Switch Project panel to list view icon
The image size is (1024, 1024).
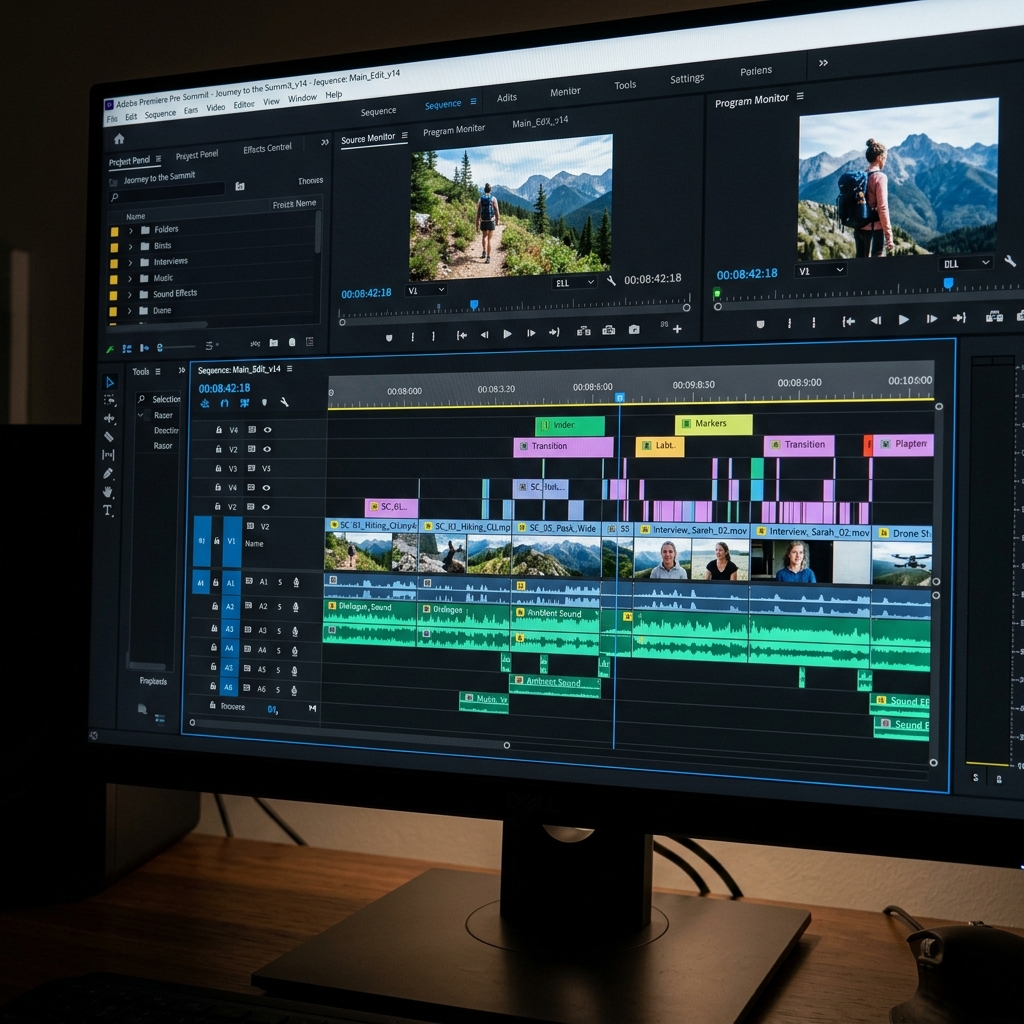click(127, 349)
